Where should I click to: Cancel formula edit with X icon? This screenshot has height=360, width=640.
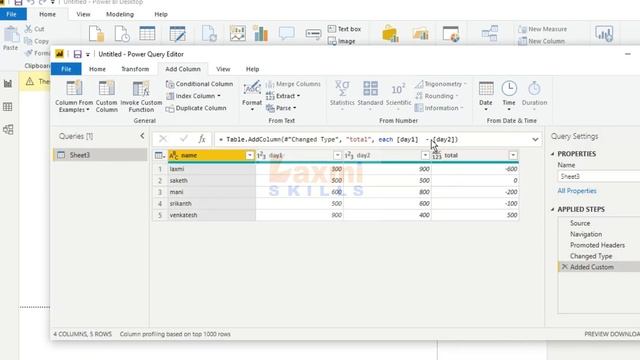(x=163, y=139)
